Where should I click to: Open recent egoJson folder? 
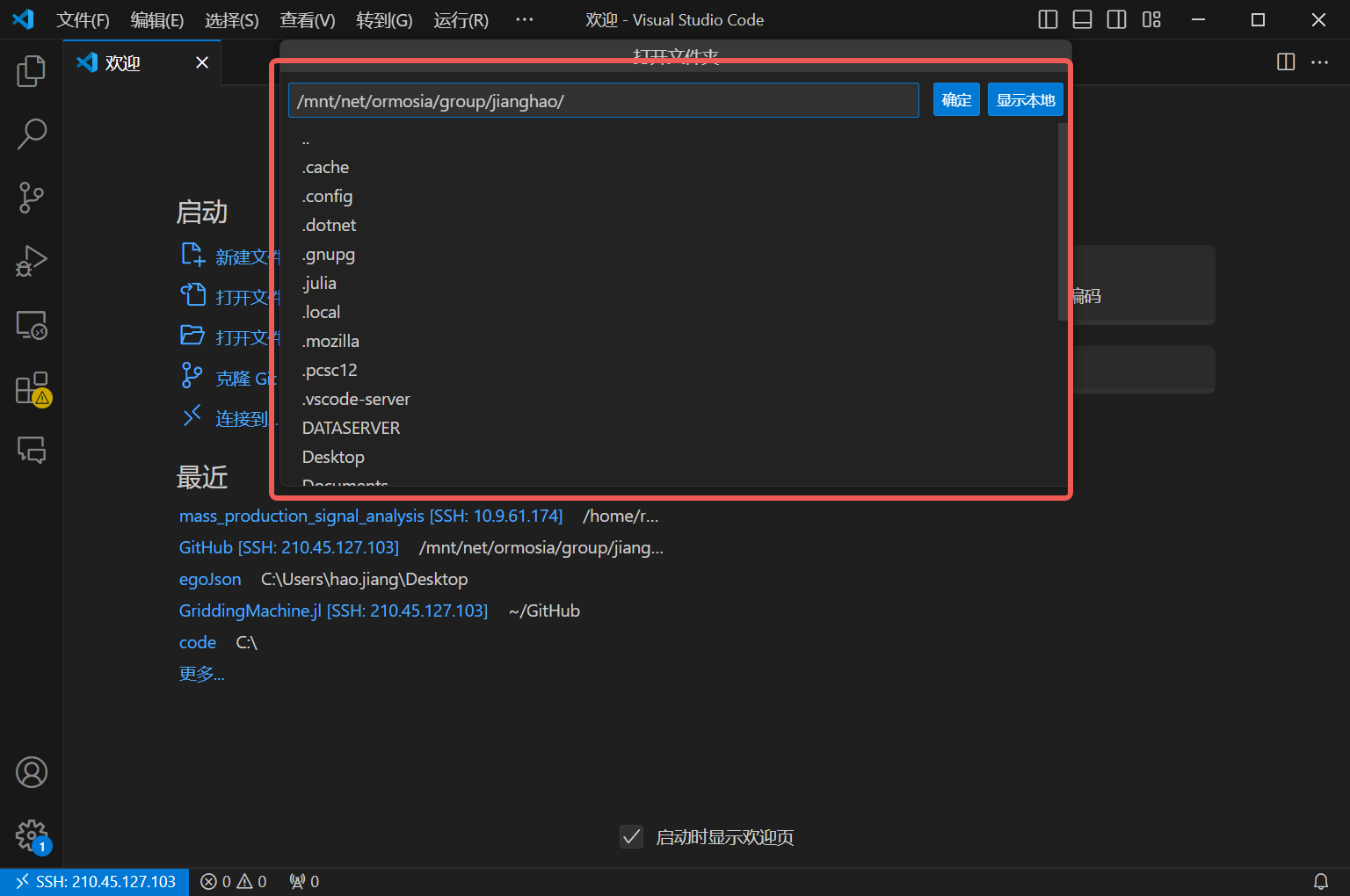(210, 579)
